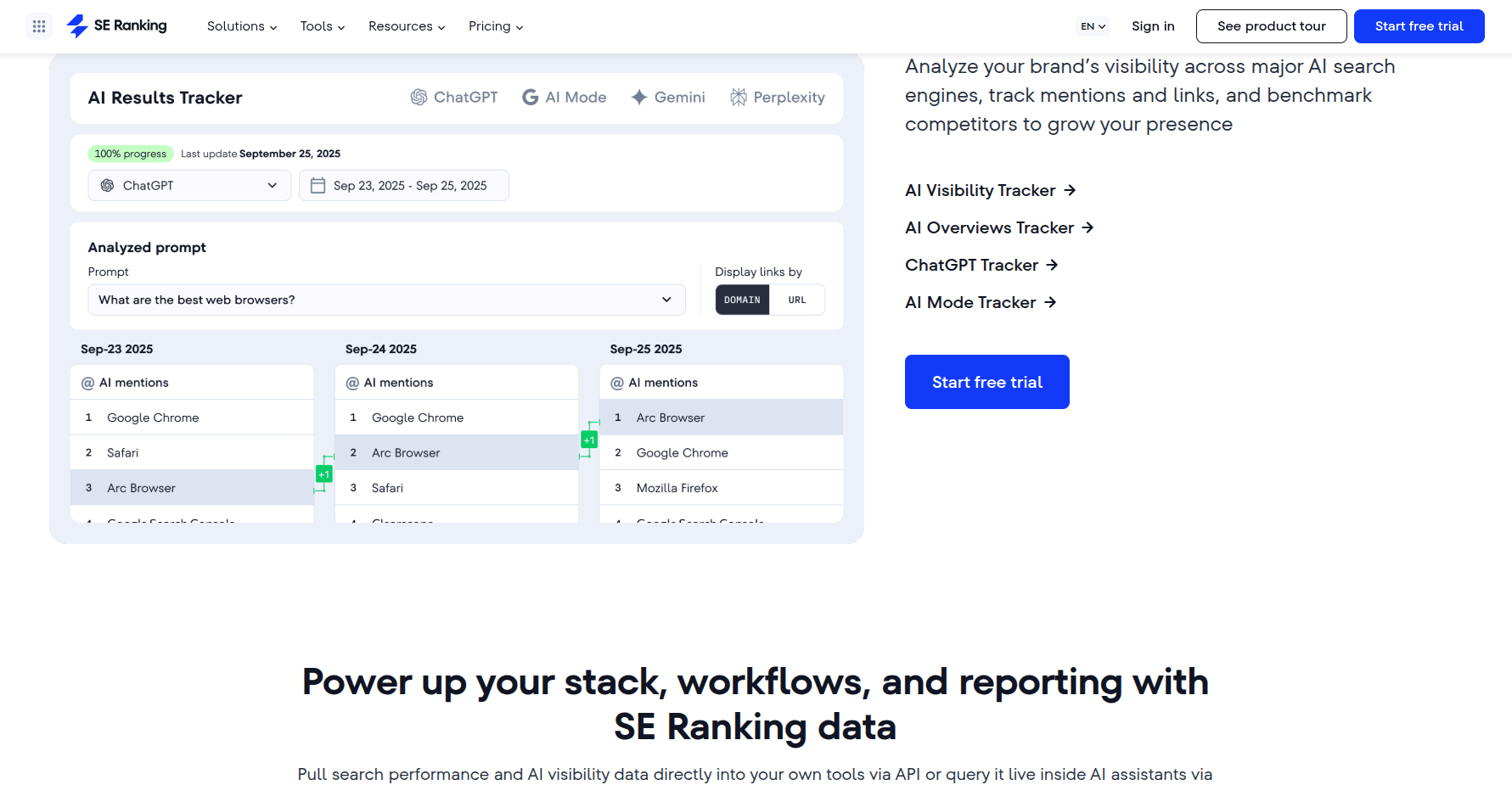The image size is (1512, 785).
Task: Click the calendar icon in date range
Action: point(318,186)
